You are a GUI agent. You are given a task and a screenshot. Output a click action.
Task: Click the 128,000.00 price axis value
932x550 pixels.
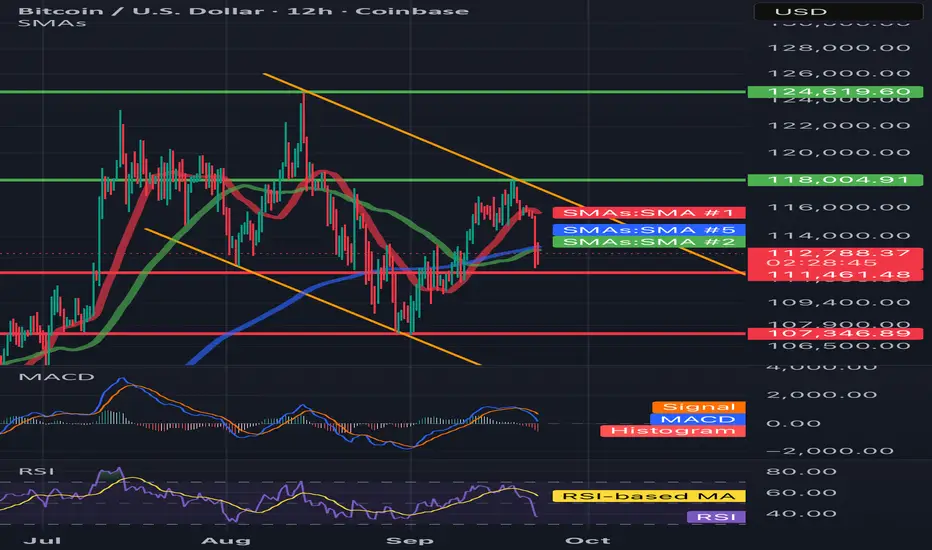[839, 48]
